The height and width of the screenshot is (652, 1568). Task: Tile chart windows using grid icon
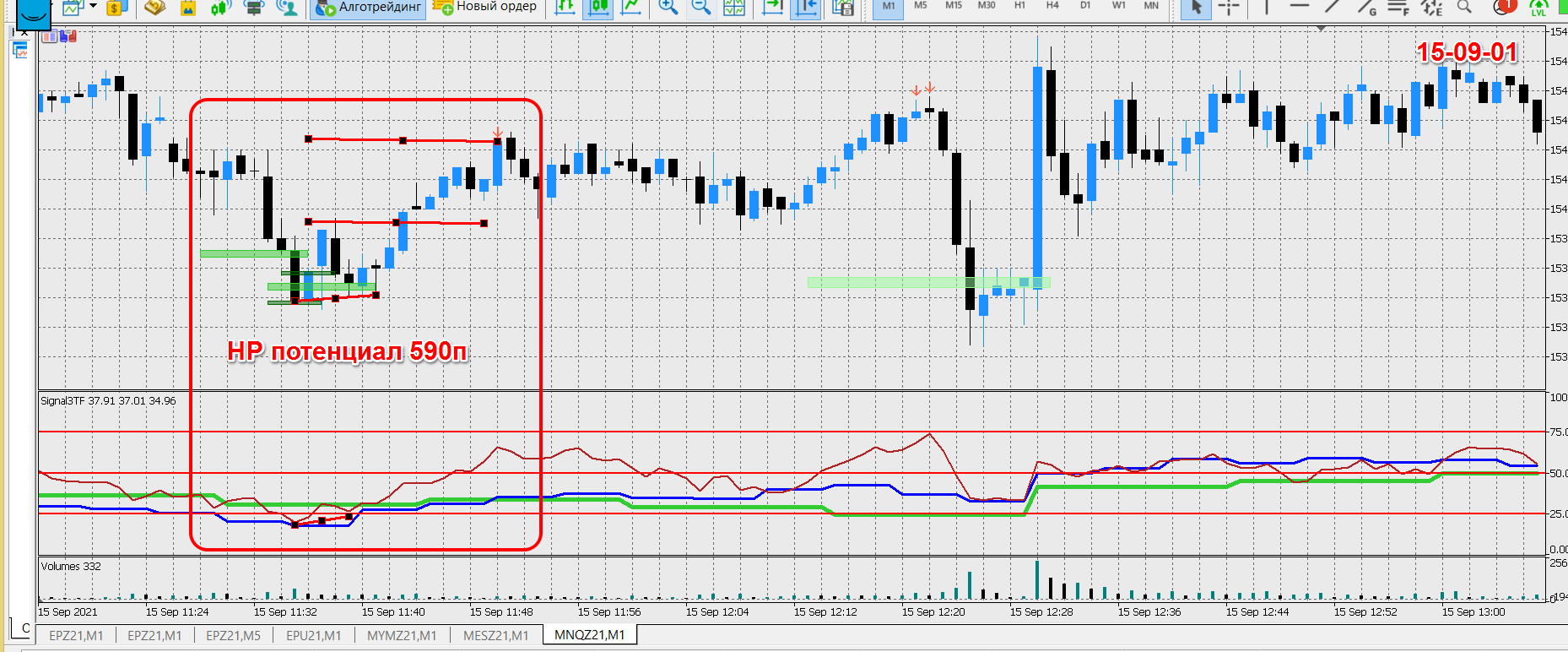[x=734, y=7]
